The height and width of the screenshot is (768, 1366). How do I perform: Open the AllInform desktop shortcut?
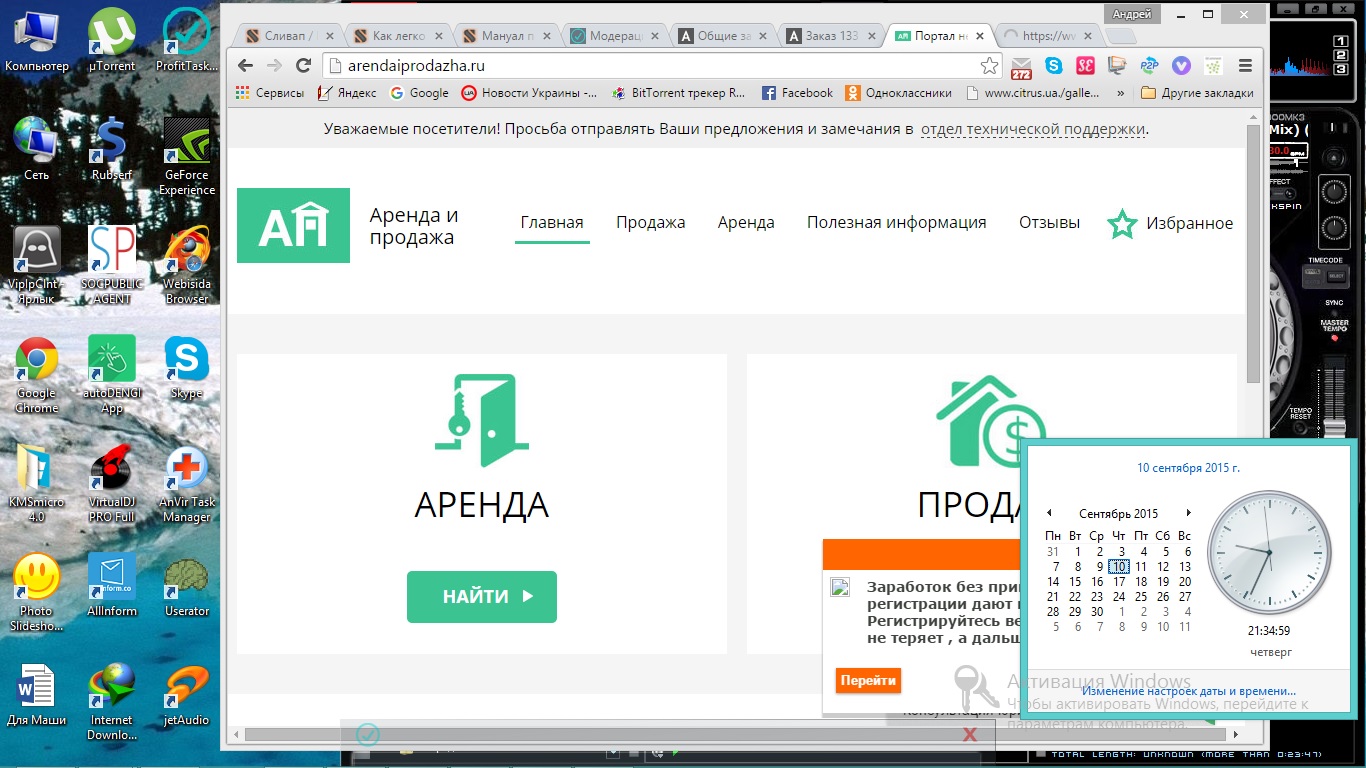click(112, 585)
